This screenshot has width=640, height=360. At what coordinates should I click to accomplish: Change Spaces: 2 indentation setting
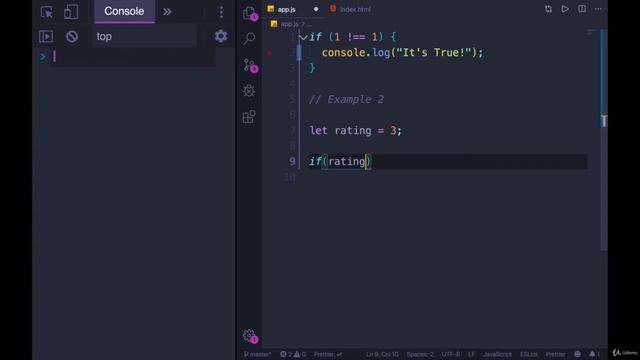pos(420,354)
